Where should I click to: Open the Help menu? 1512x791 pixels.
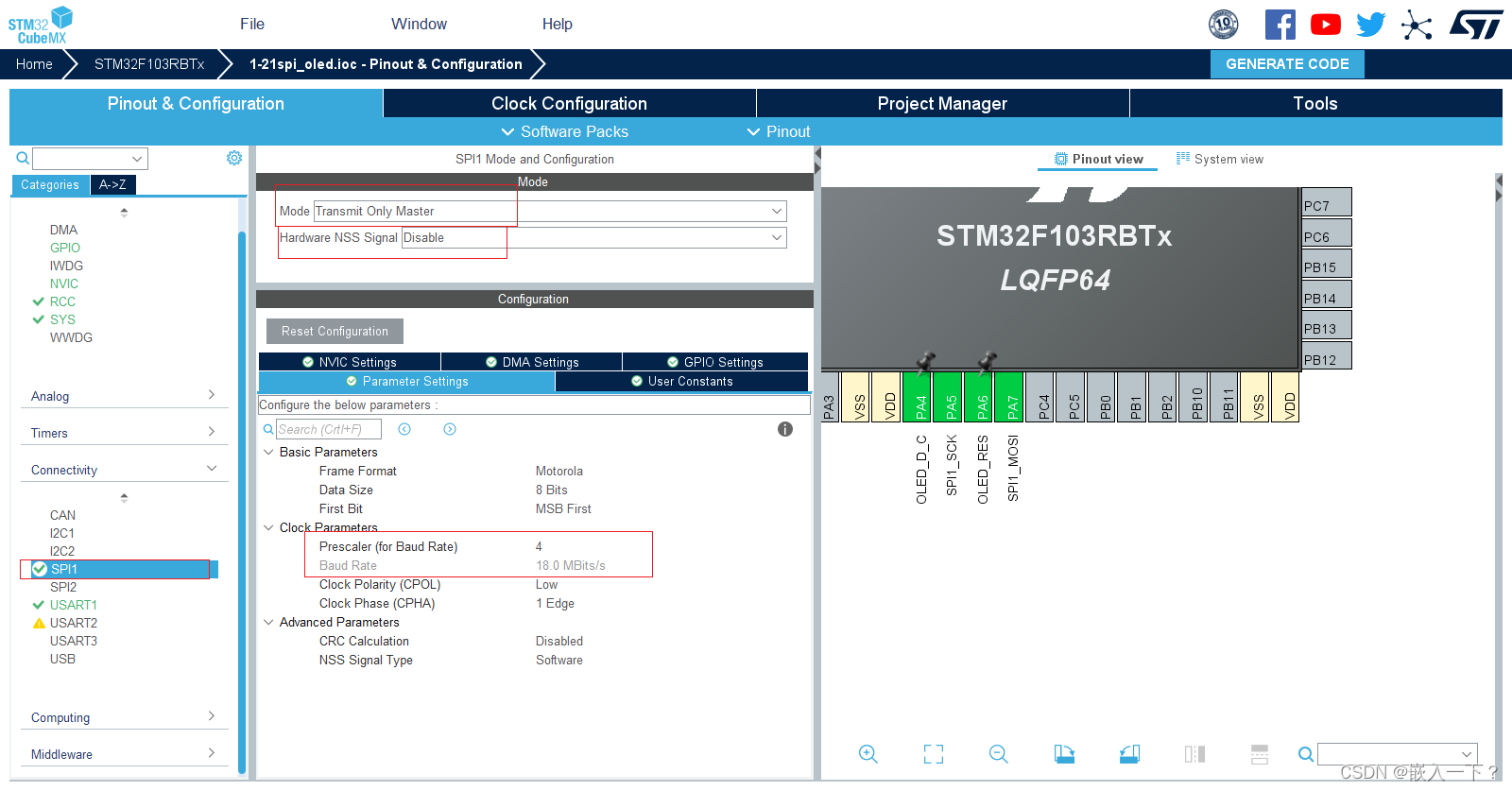click(557, 24)
